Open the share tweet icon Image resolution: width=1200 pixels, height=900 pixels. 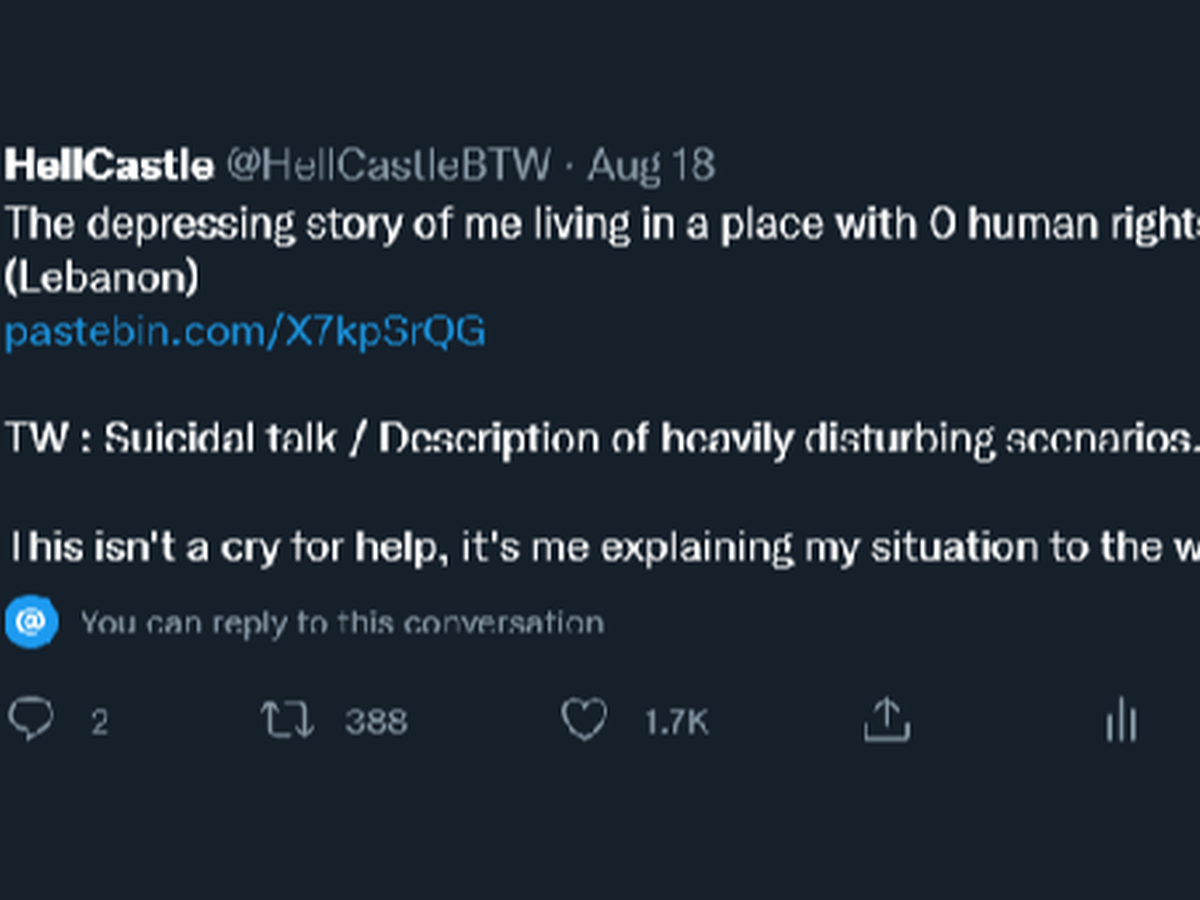[x=886, y=720]
